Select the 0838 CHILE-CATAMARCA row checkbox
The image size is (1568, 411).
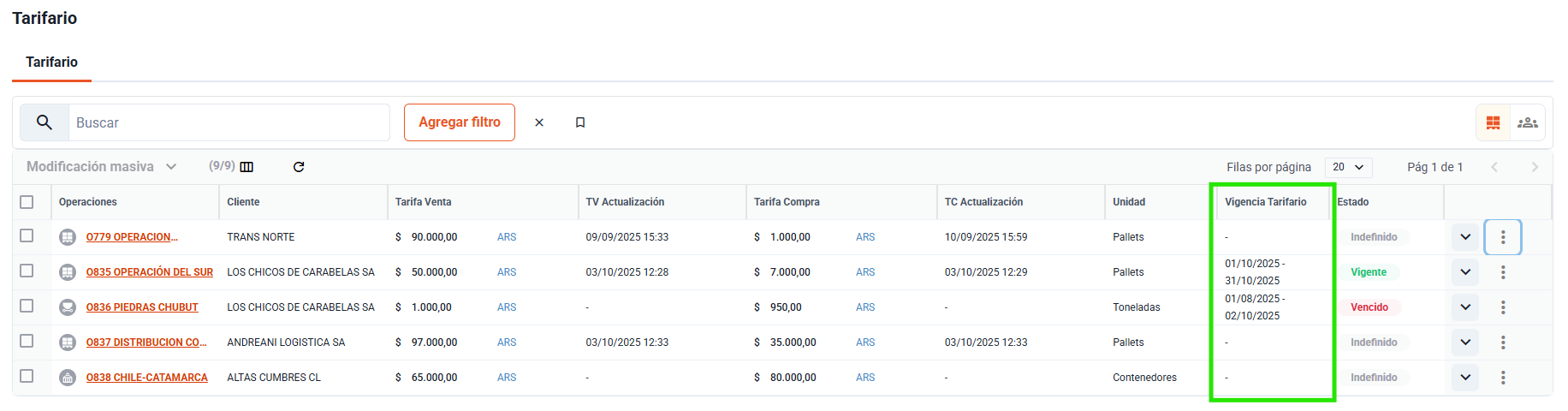(x=27, y=377)
